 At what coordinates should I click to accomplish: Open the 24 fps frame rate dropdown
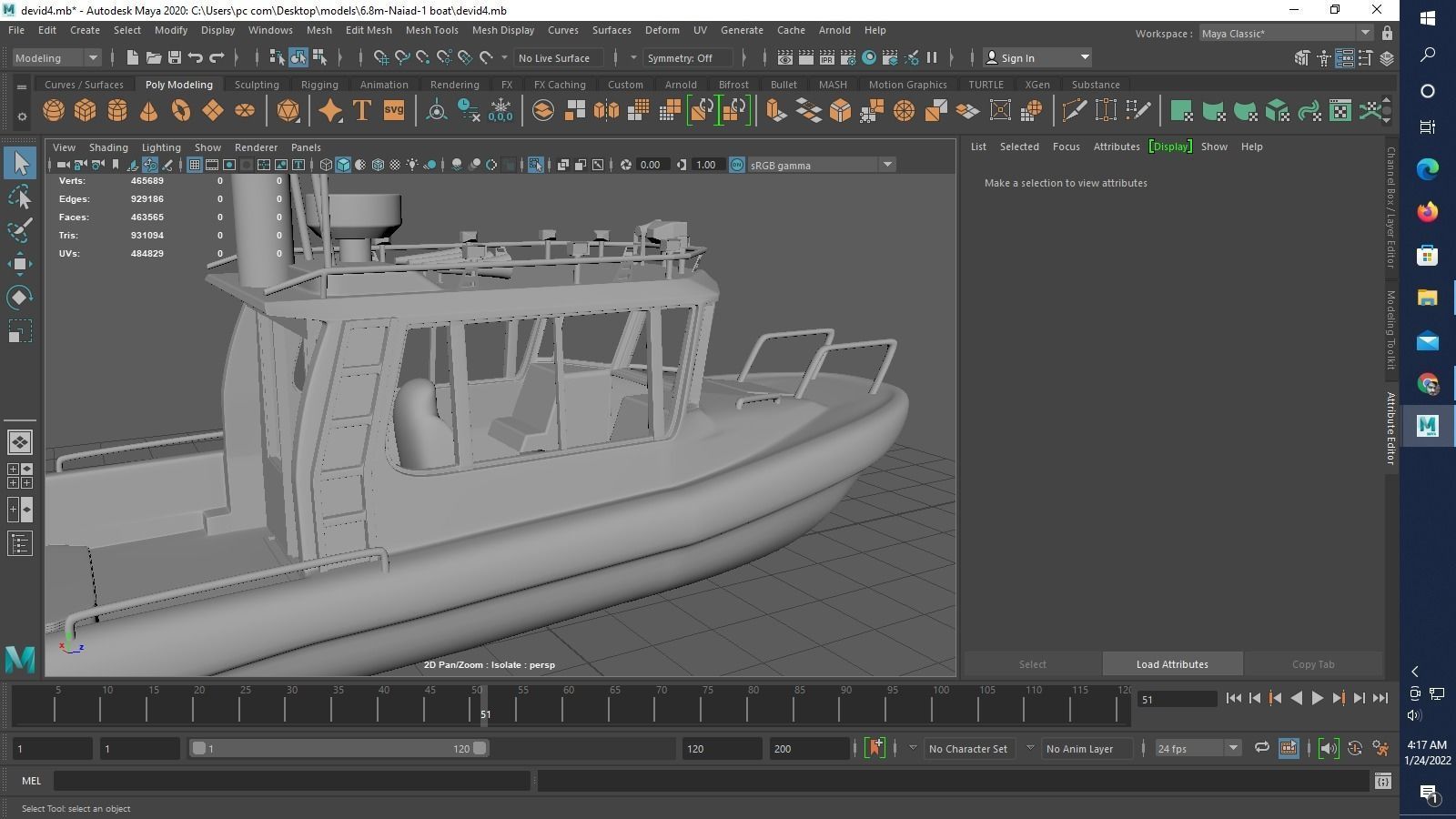pyautogui.click(x=1198, y=748)
